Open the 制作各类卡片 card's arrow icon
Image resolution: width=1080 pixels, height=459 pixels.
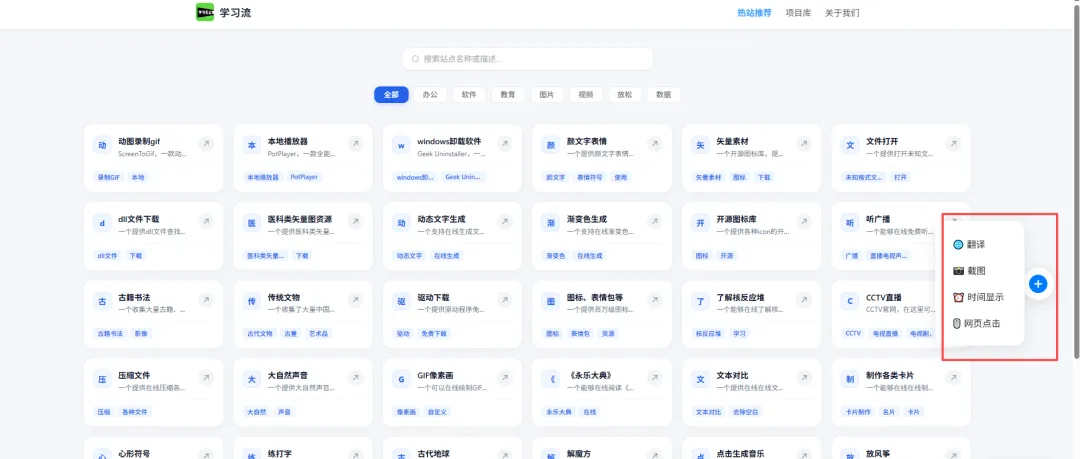(953, 378)
